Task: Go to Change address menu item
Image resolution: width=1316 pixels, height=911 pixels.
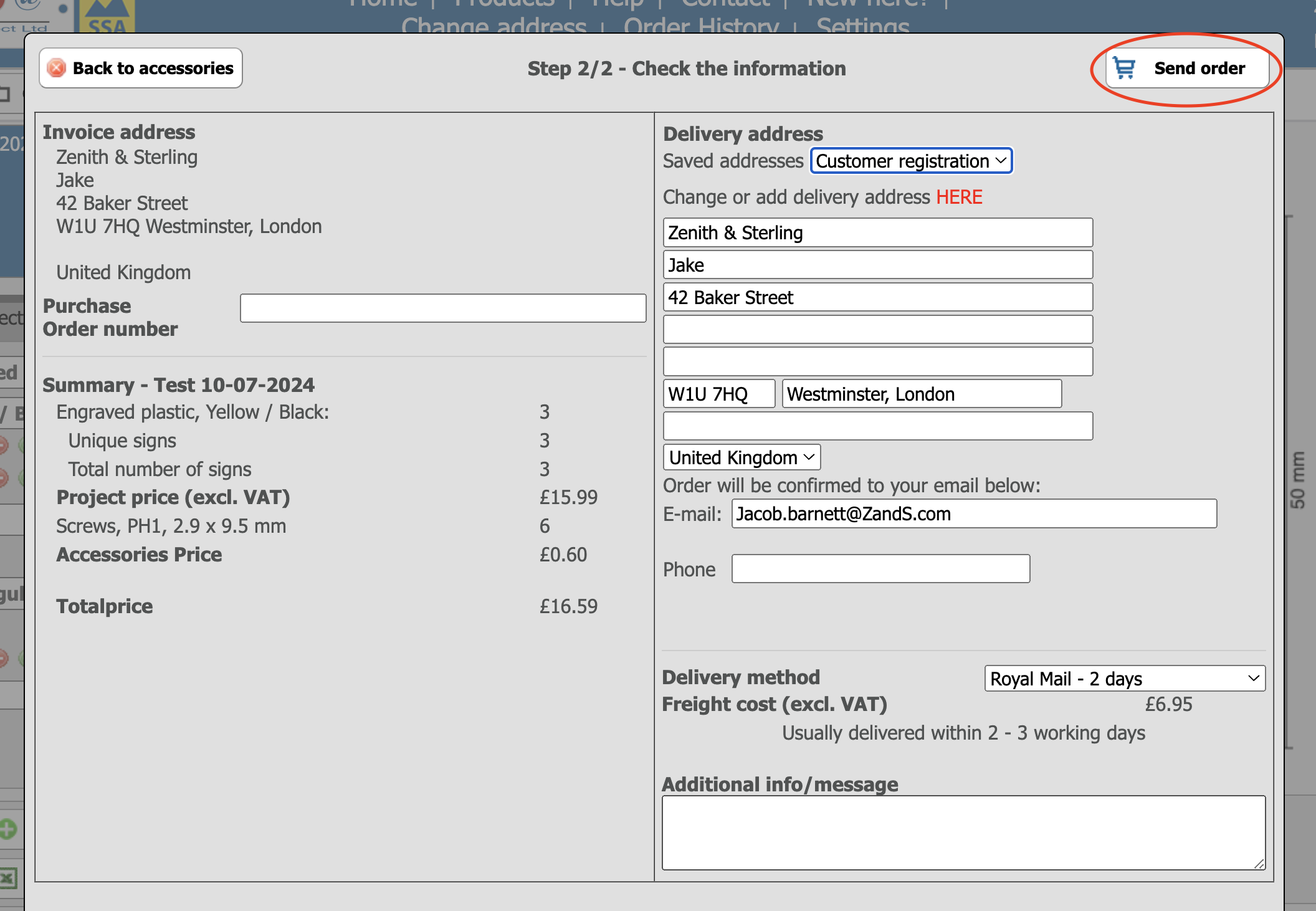Action: (x=493, y=25)
